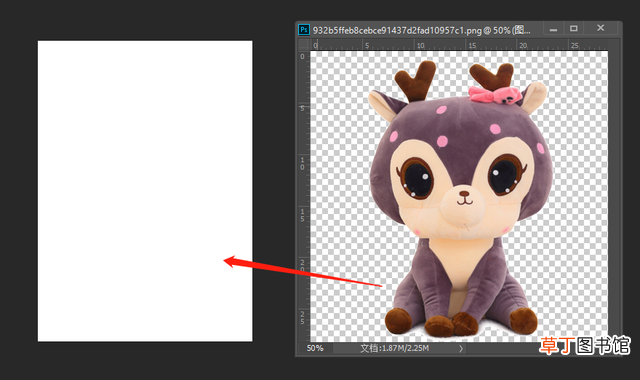
Task: Click the ruler origin corner of the document
Action: pos(304,44)
